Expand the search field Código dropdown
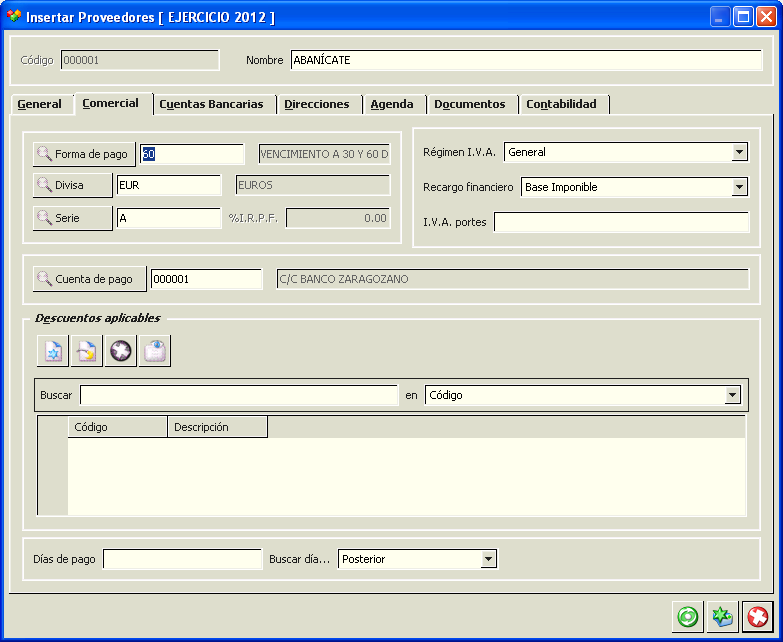 click(732, 395)
